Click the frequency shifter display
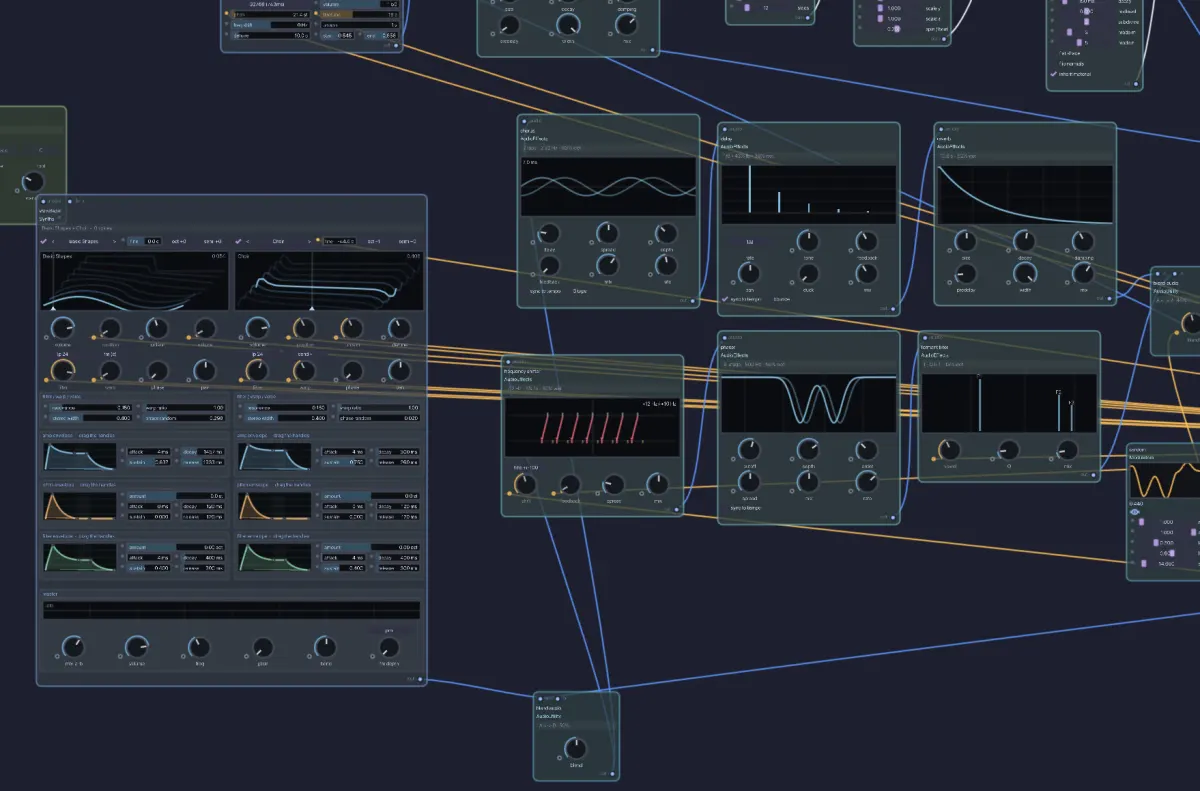 pos(592,428)
